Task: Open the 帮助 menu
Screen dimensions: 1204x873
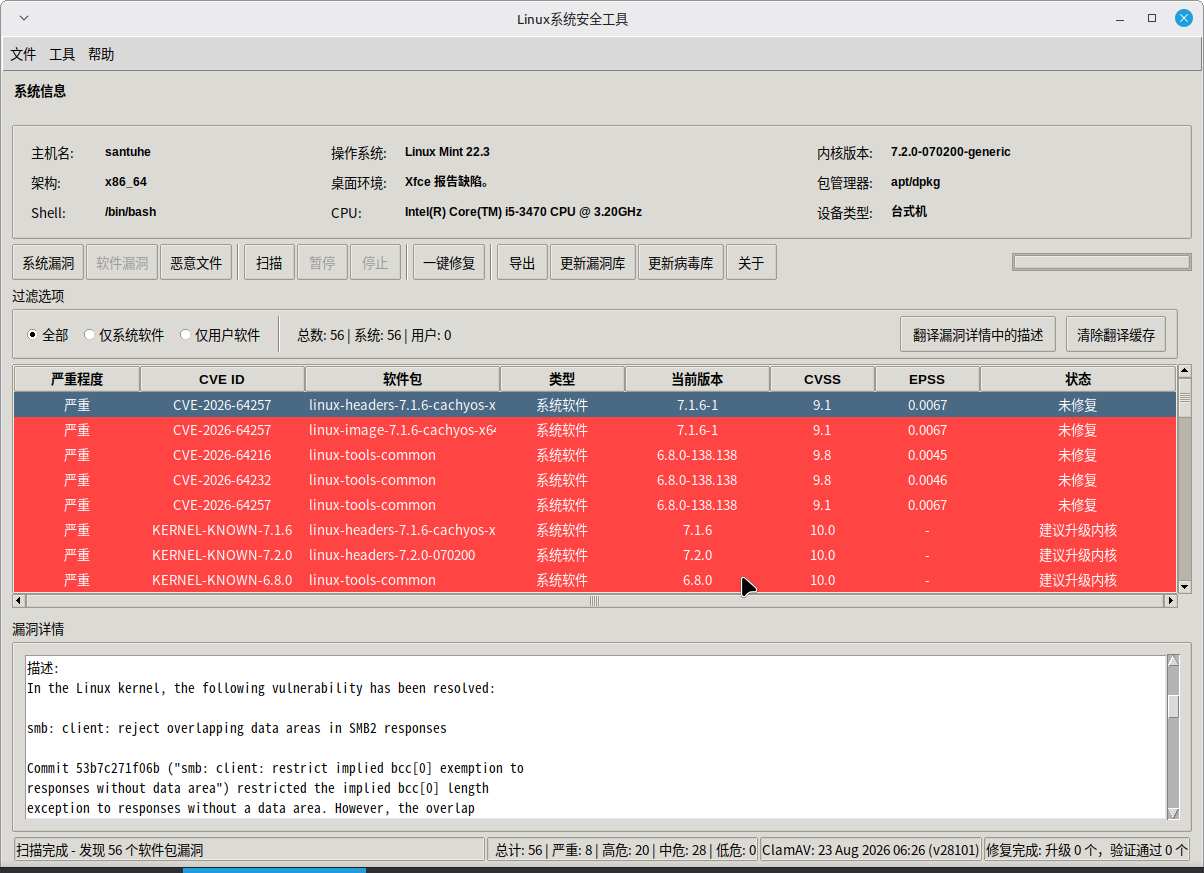Action: pos(101,55)
